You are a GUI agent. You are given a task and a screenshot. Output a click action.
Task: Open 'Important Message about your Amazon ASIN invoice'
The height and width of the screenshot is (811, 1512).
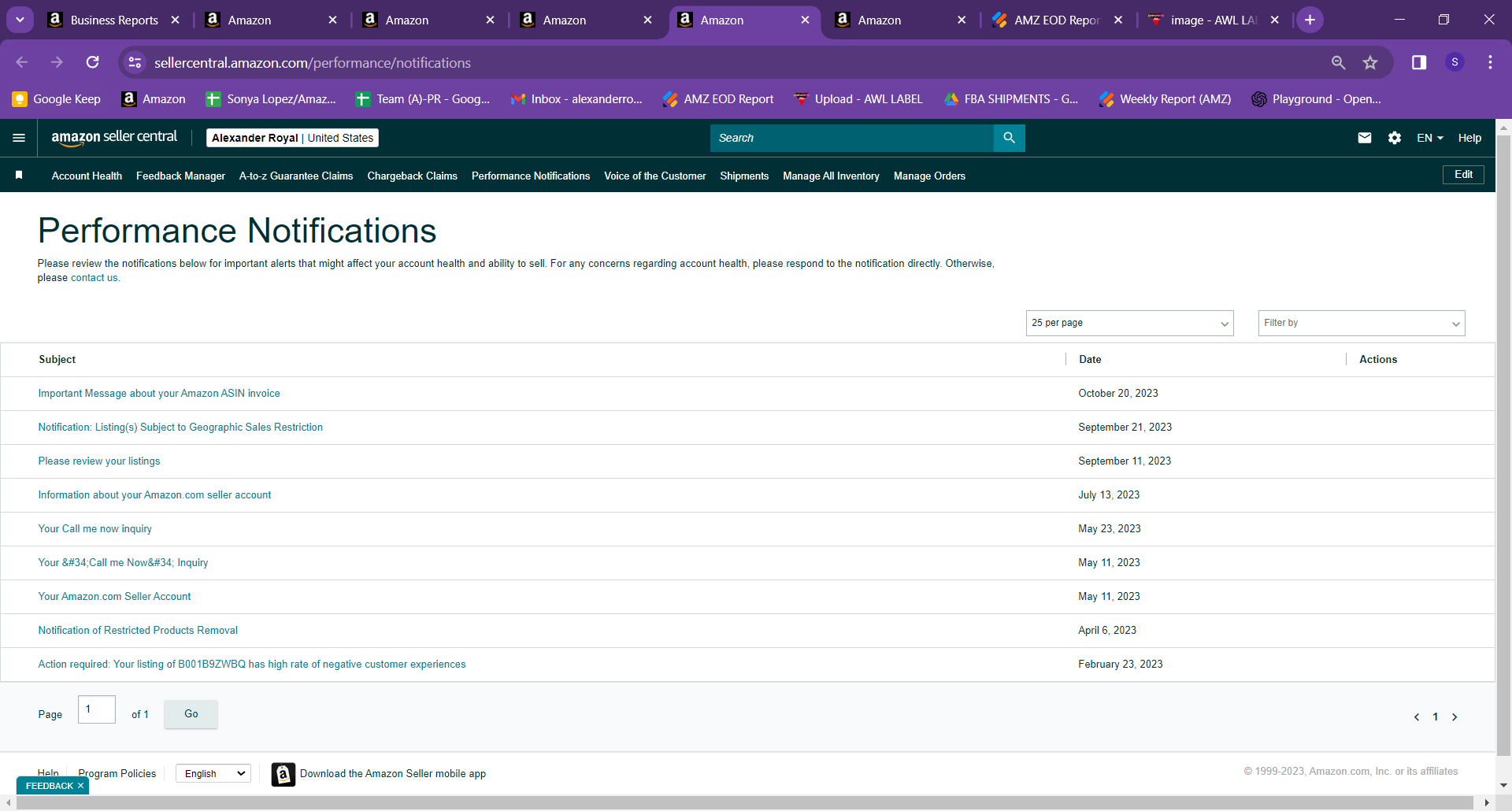(159, 394)
